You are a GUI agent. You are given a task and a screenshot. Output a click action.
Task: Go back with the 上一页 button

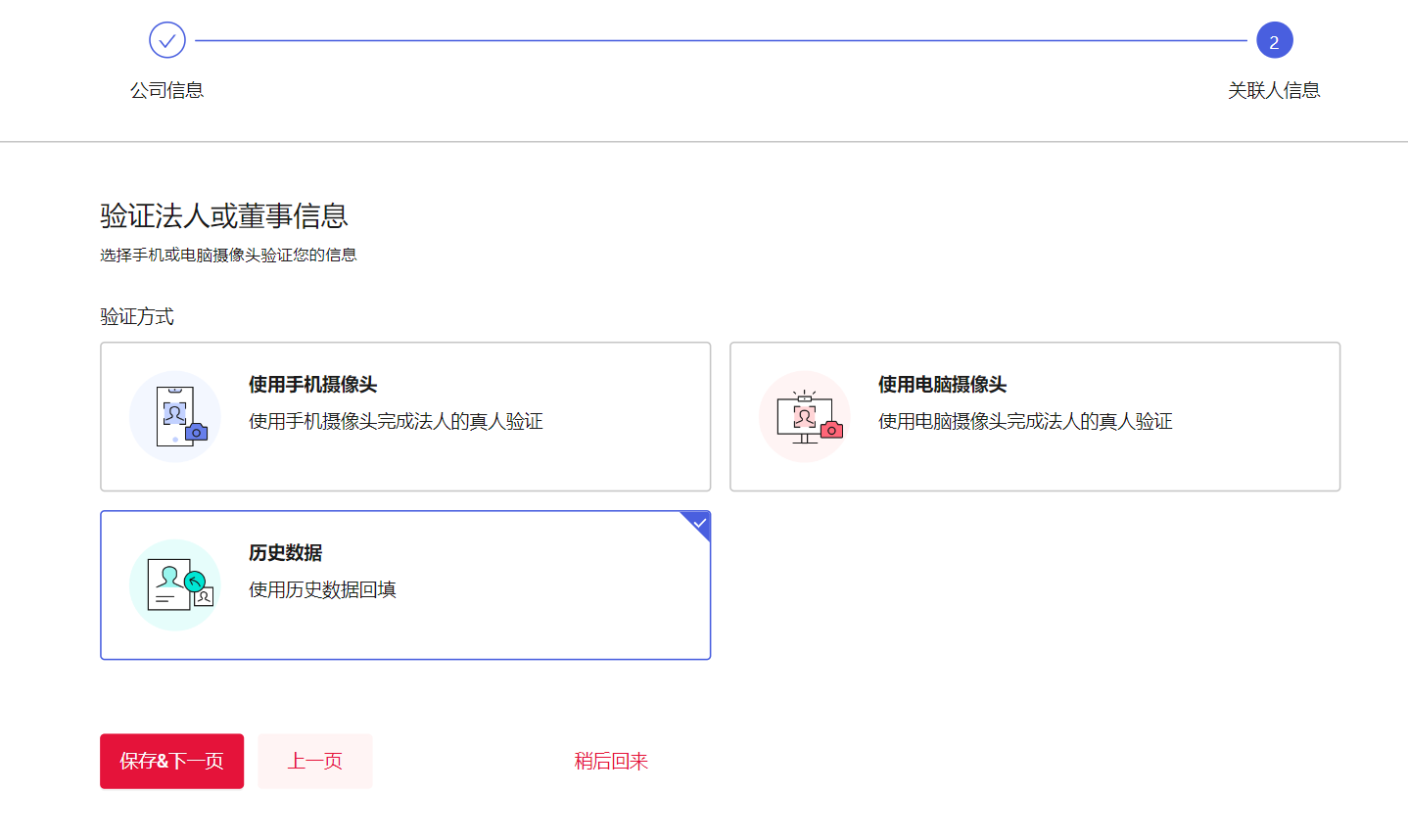(315, 761)
